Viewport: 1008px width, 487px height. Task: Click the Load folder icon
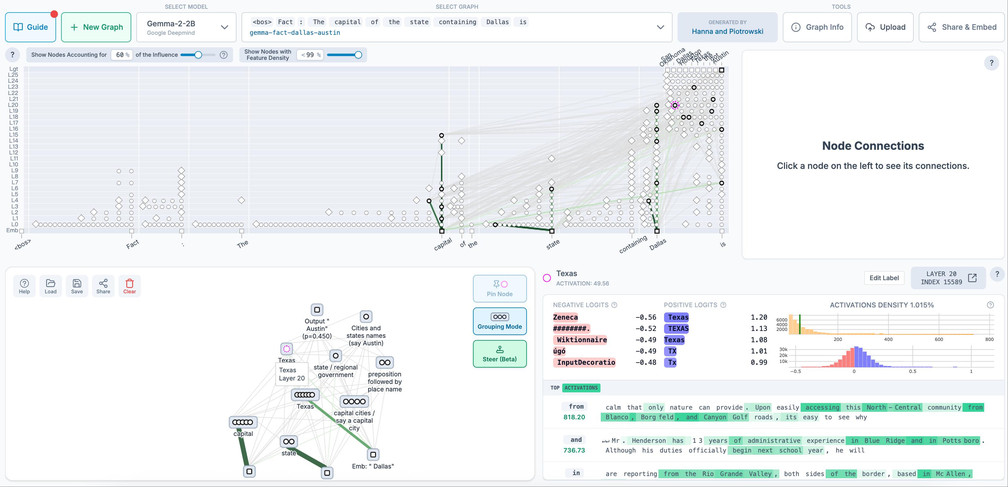pos(51,286)
